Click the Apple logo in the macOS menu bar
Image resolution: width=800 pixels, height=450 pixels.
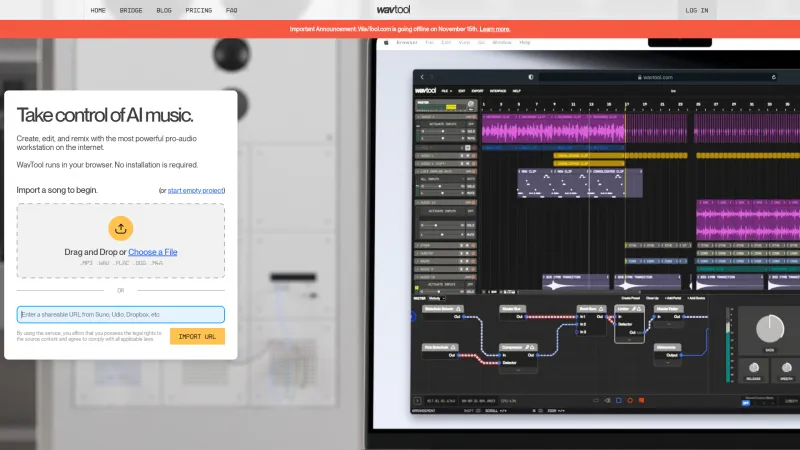[x=386, y=42]
